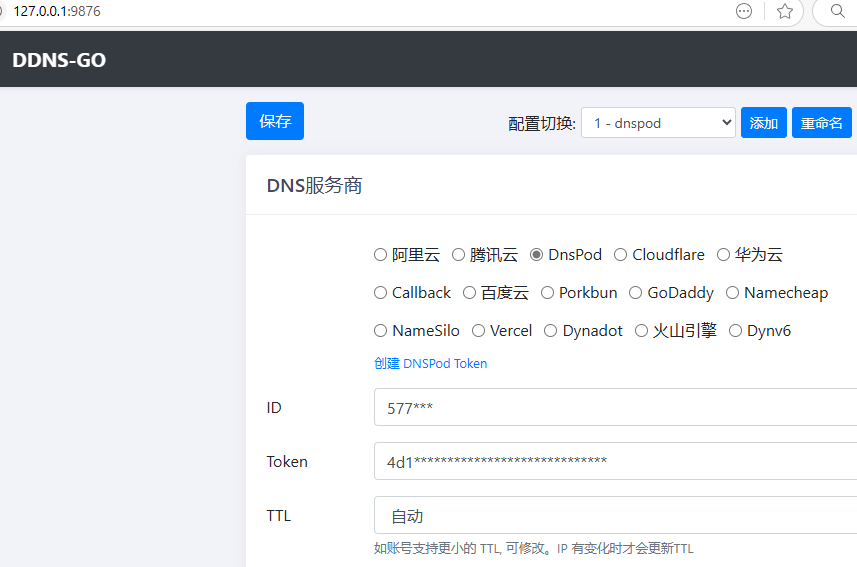
Task: Focus the ID input field
Action: (x=615, y=407)
